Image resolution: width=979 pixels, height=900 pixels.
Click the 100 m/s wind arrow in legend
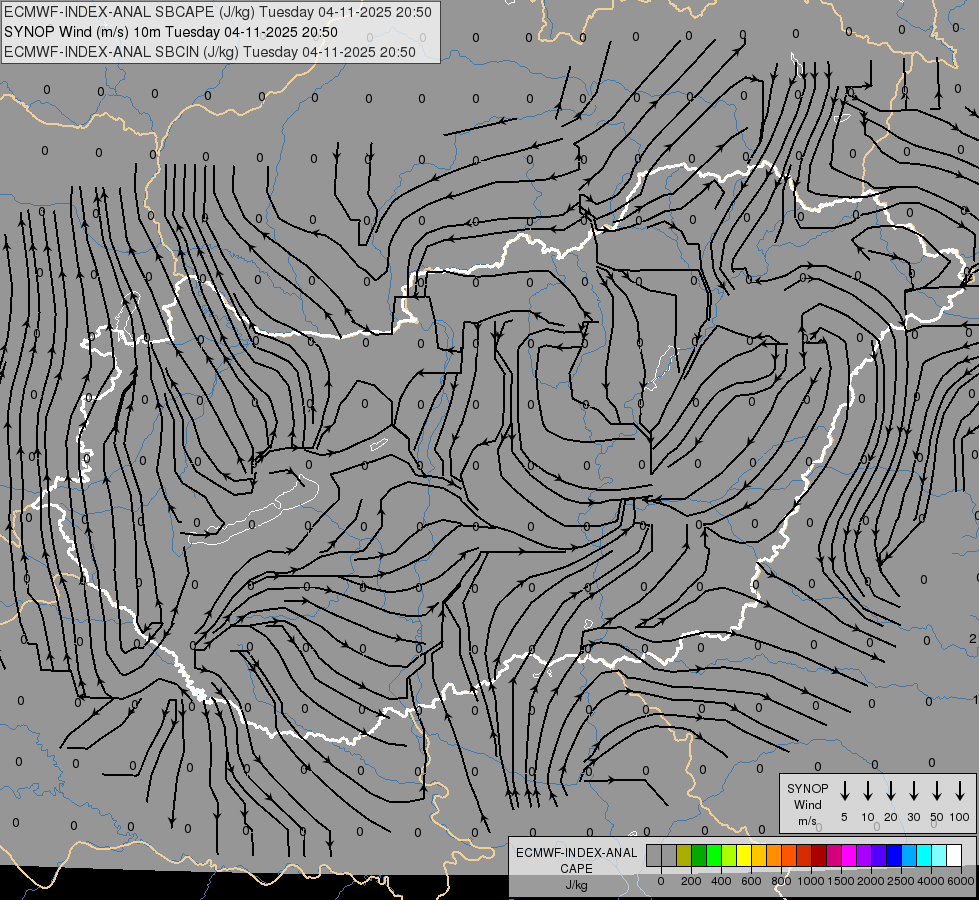coord(960,791)
